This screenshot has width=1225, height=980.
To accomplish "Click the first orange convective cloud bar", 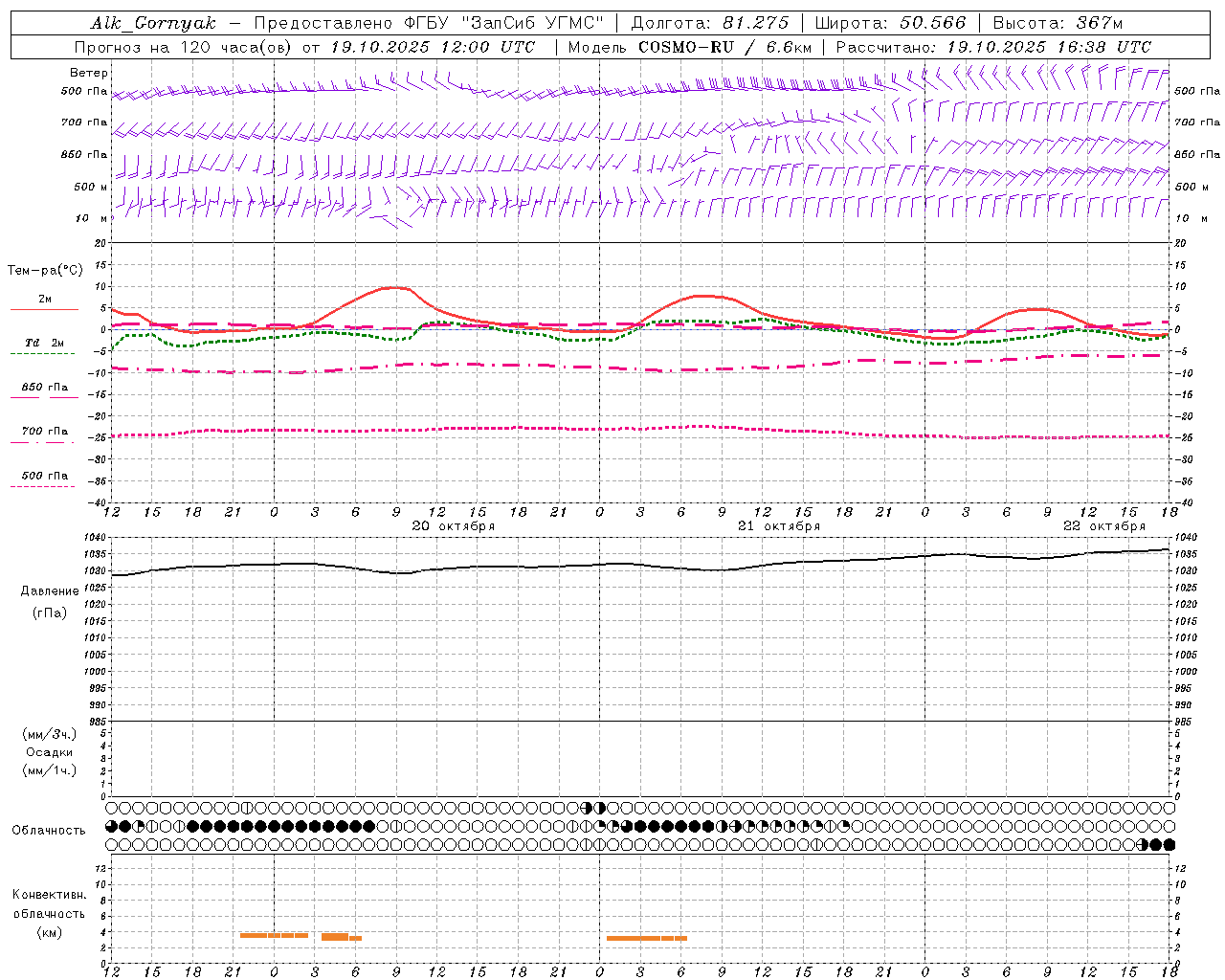I will pyautogui.click(x=274, y=935).
